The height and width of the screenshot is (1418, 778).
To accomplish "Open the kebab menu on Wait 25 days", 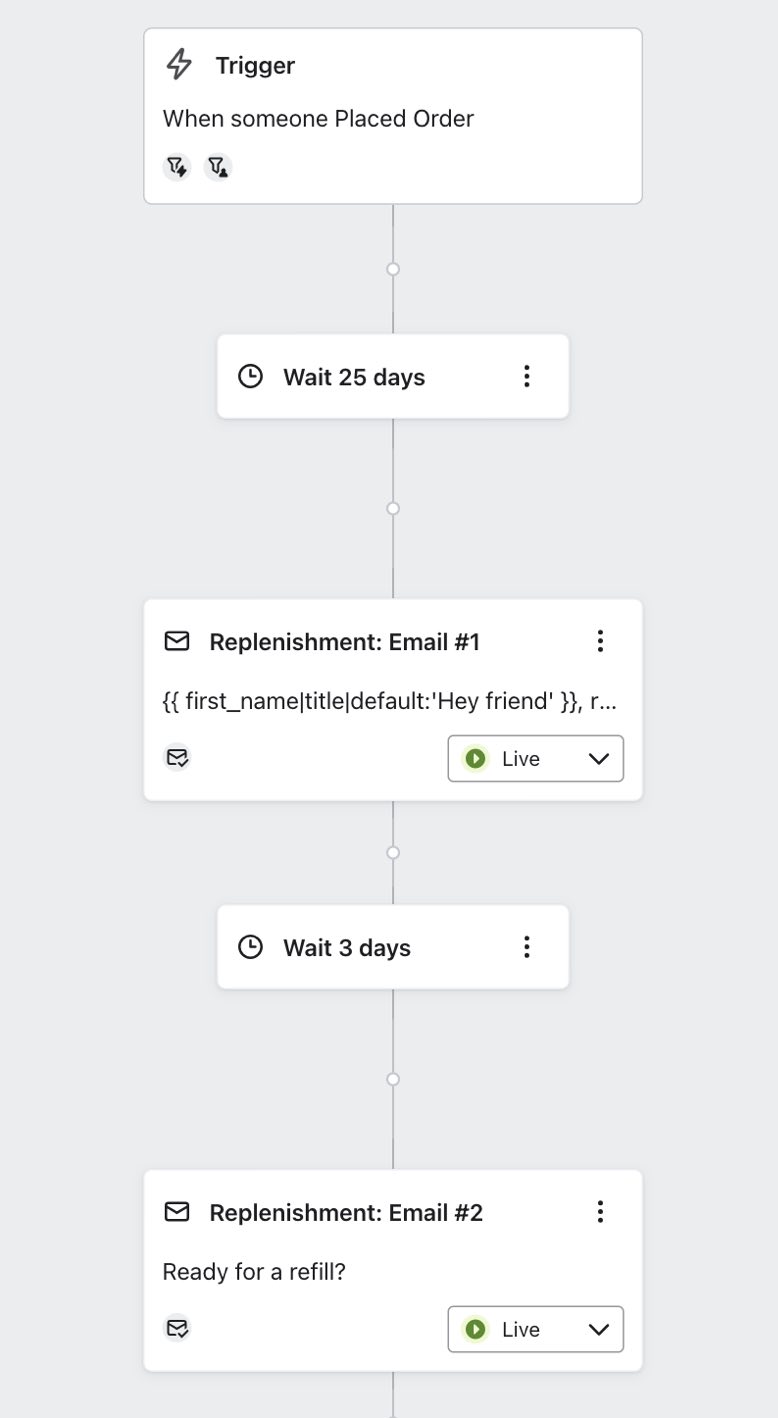I will pos(526,376).
